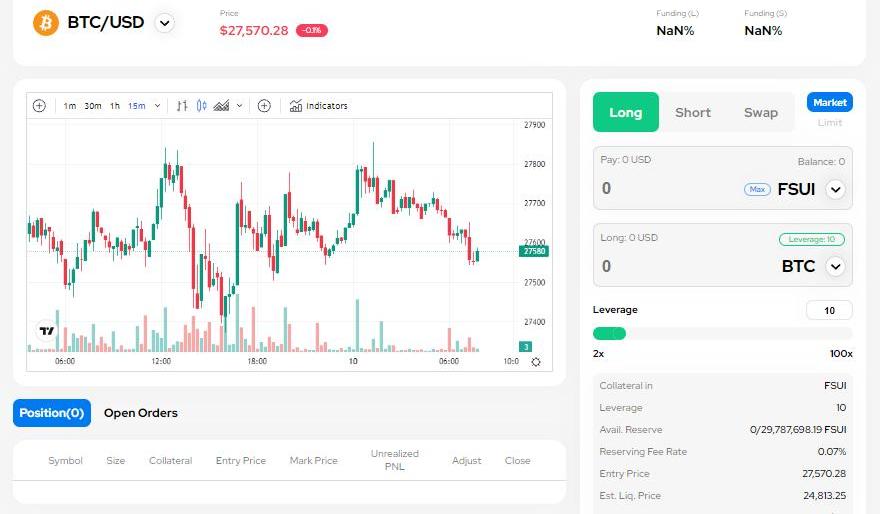Expand the BTC/USD pair selector

pyautogui.click(x=165, y=23)
